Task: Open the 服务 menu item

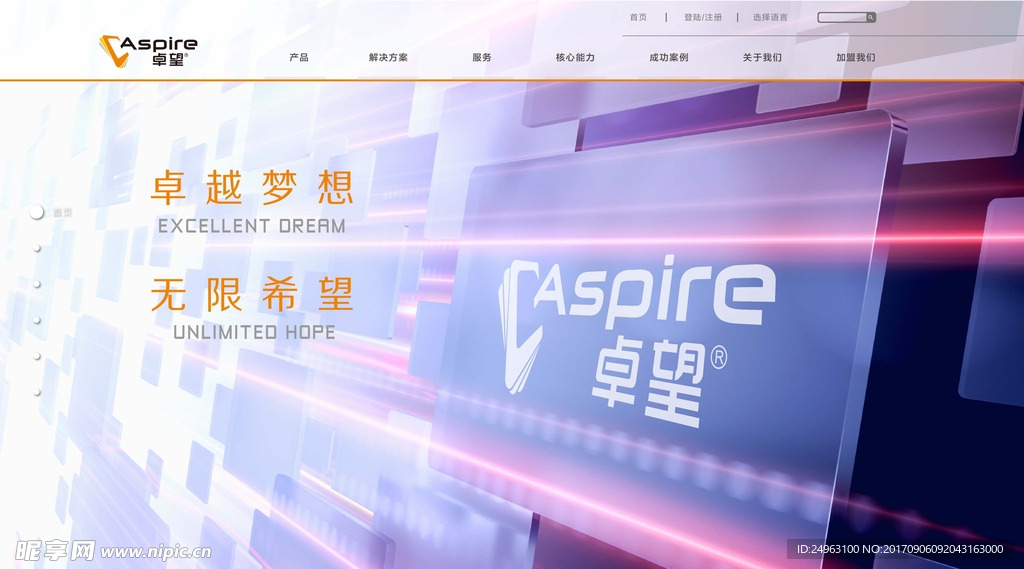Action: 482,57
